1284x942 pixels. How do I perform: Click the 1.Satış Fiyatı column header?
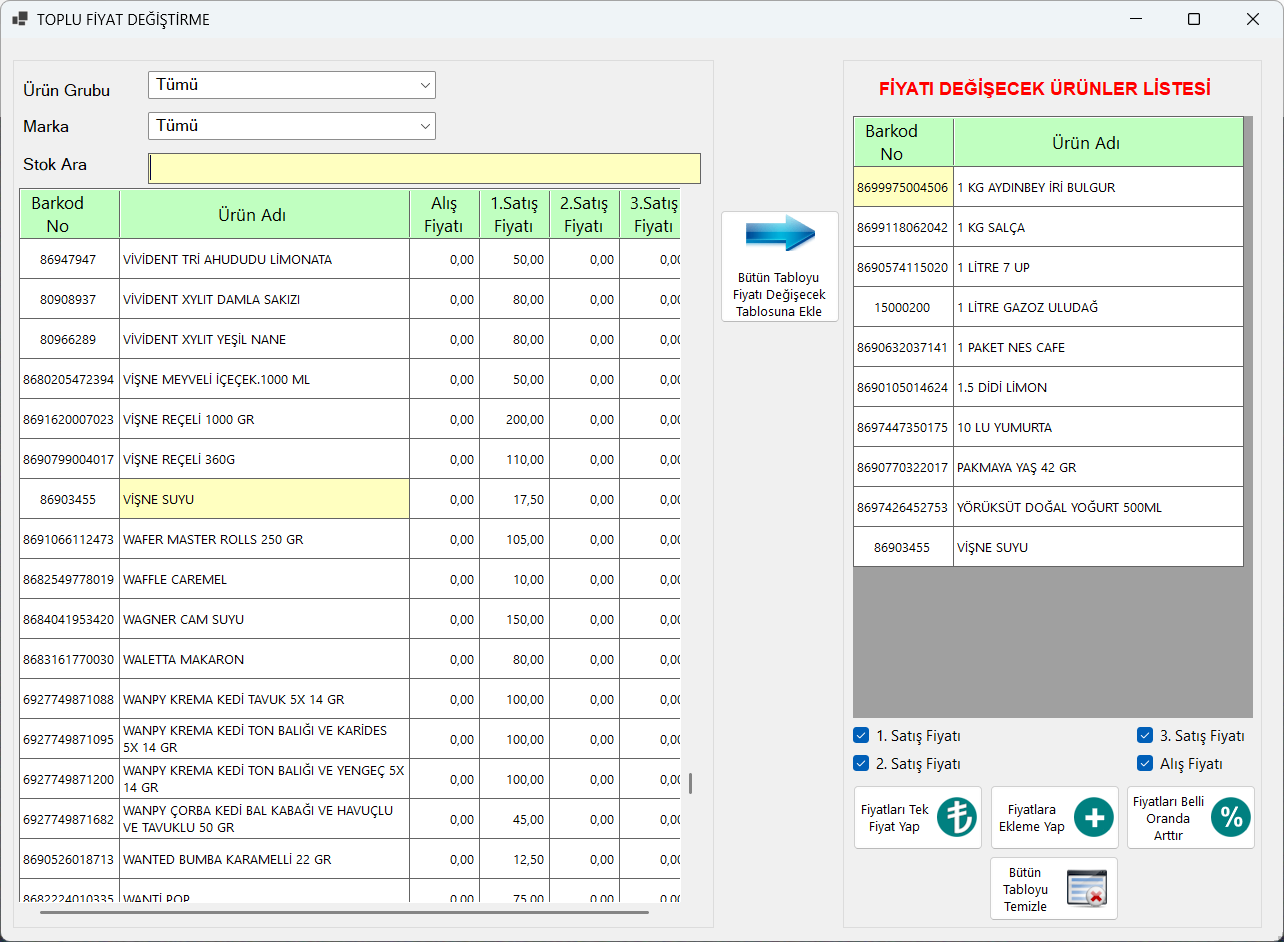(514, 214)
